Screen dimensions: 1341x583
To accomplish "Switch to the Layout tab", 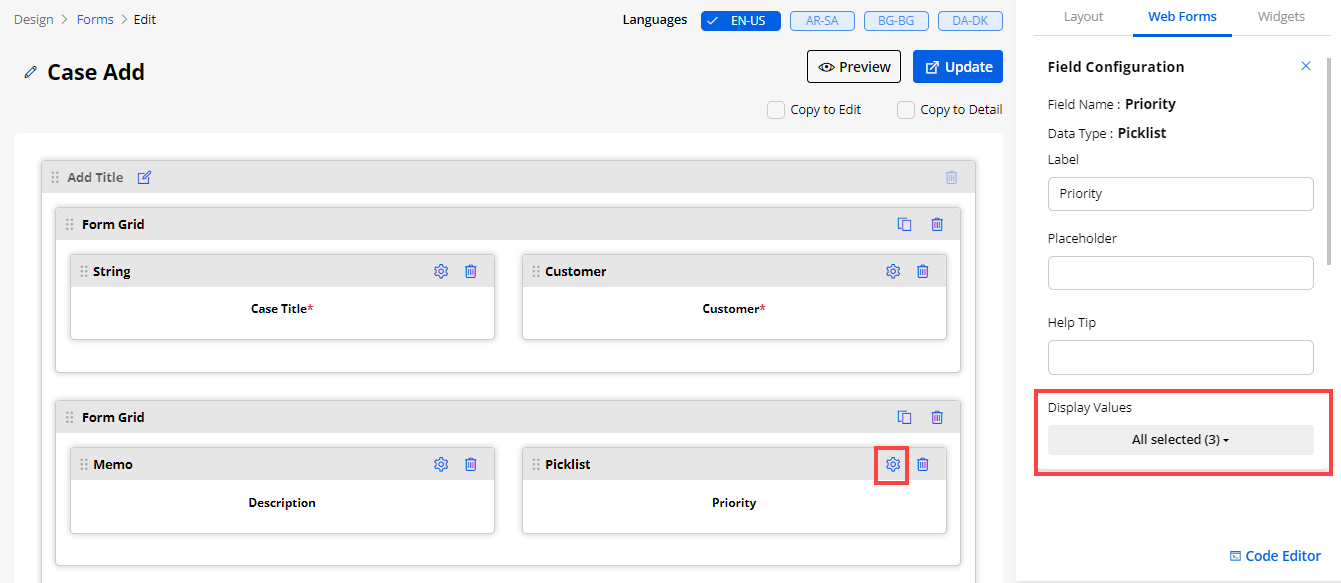I will click(x=1083, y=17).
